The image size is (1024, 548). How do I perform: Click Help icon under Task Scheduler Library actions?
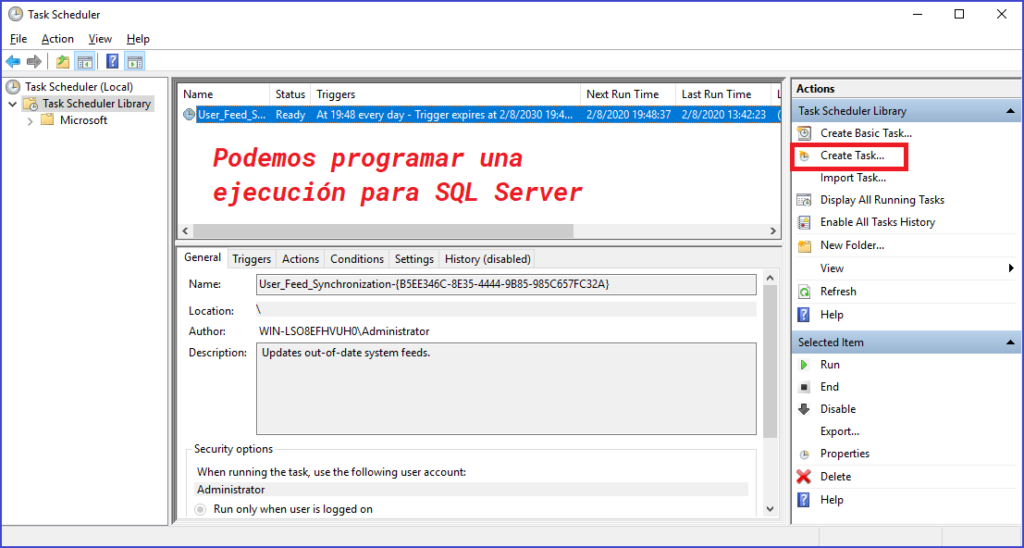click(x=805, y=315)
